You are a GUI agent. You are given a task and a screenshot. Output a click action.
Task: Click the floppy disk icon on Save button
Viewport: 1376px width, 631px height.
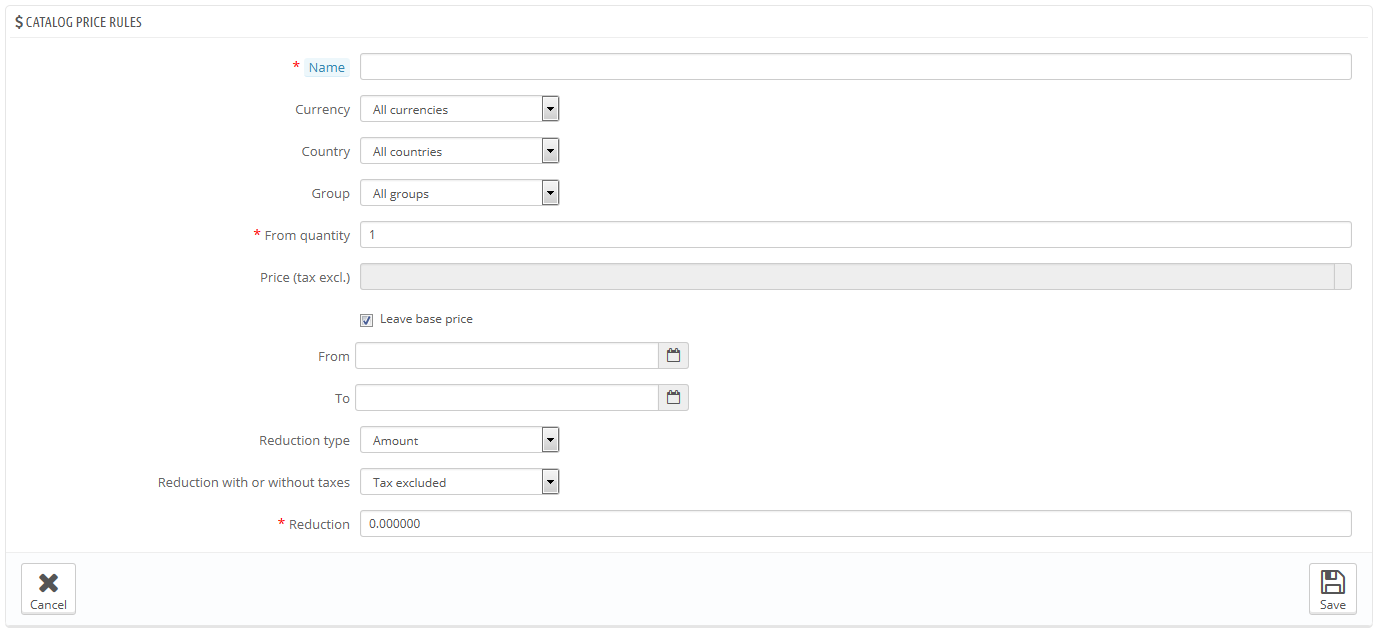coord(1333,580)
